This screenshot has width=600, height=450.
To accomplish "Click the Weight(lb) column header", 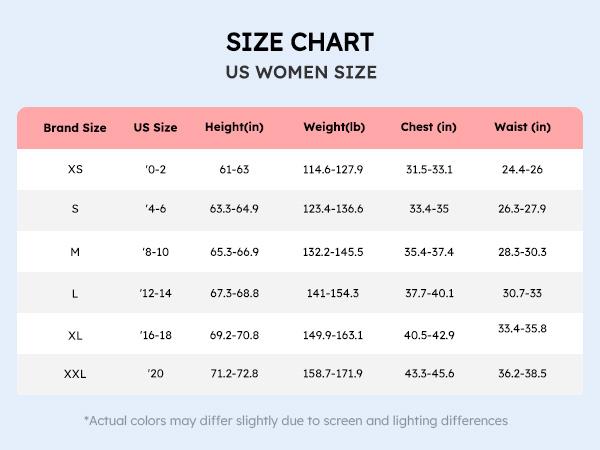I will pos(333,128).
